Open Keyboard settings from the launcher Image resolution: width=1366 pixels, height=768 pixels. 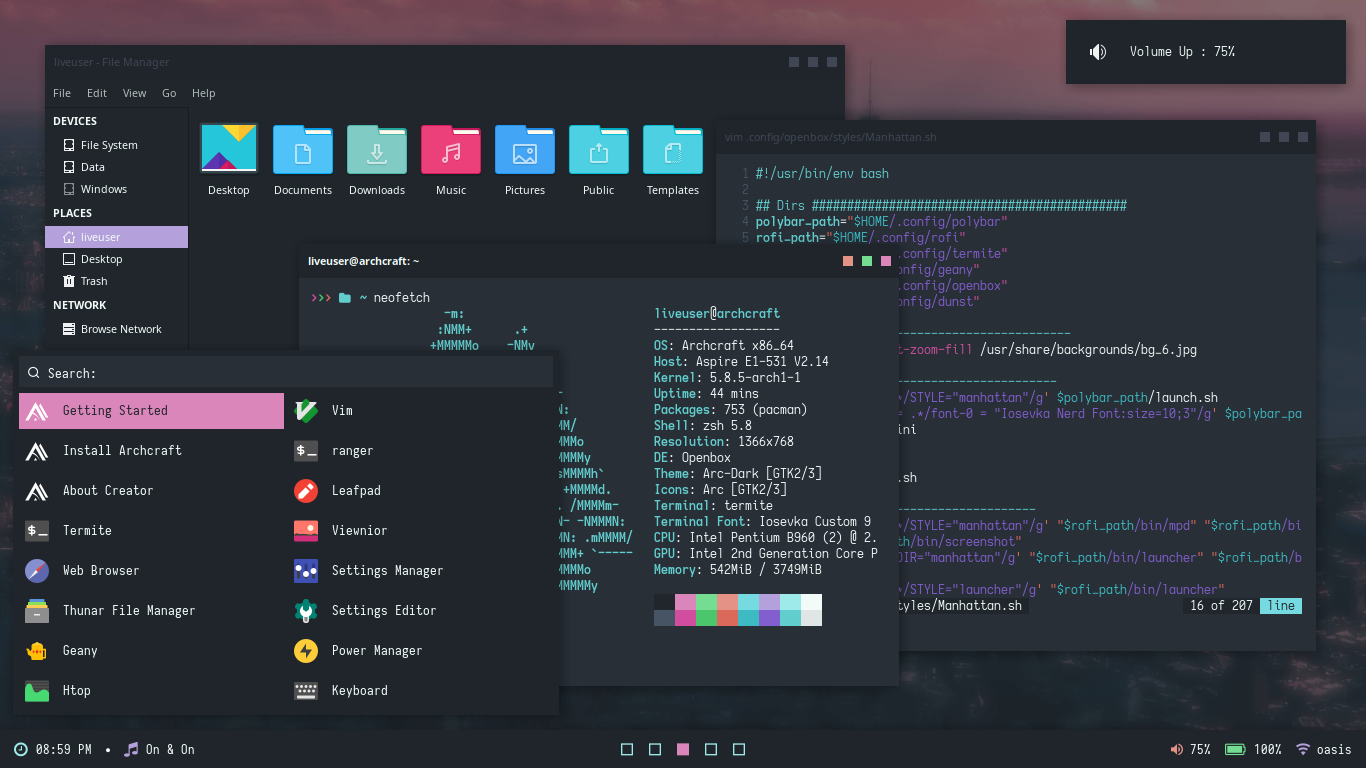point(421,691)
